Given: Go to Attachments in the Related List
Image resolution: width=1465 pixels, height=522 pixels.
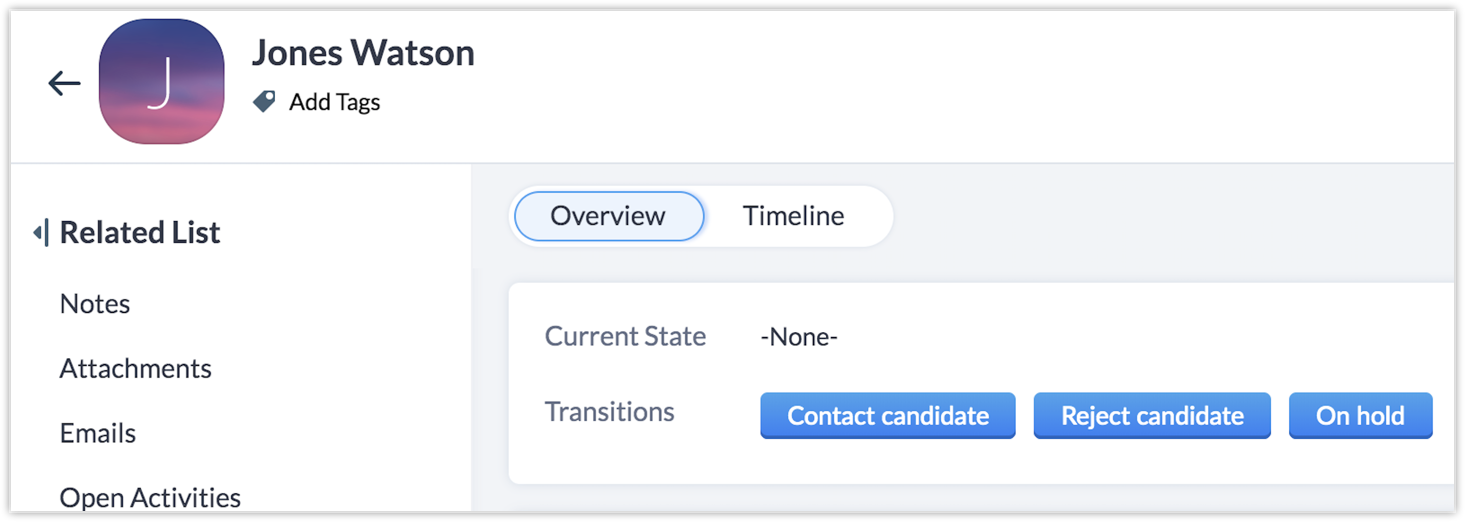Looking at the screenshot, I should coord(135,369).
